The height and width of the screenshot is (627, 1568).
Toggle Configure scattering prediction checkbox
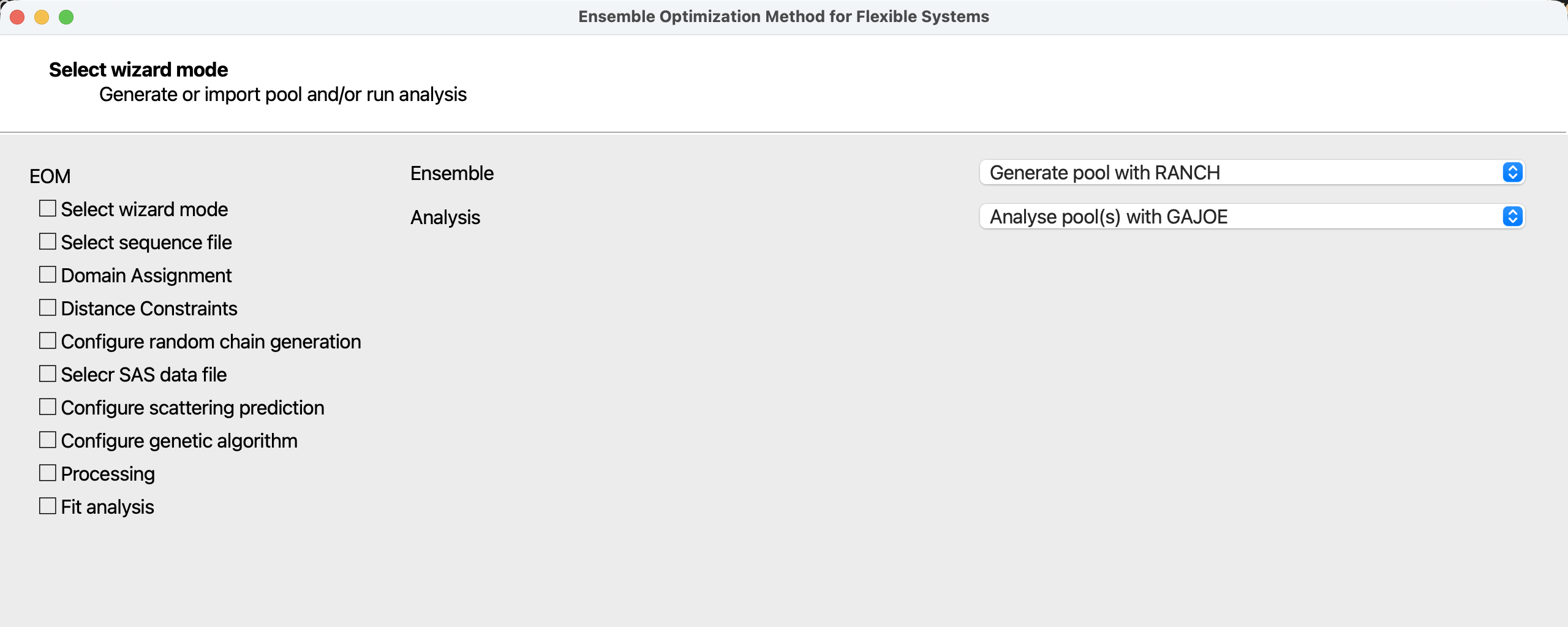(48, 407)
